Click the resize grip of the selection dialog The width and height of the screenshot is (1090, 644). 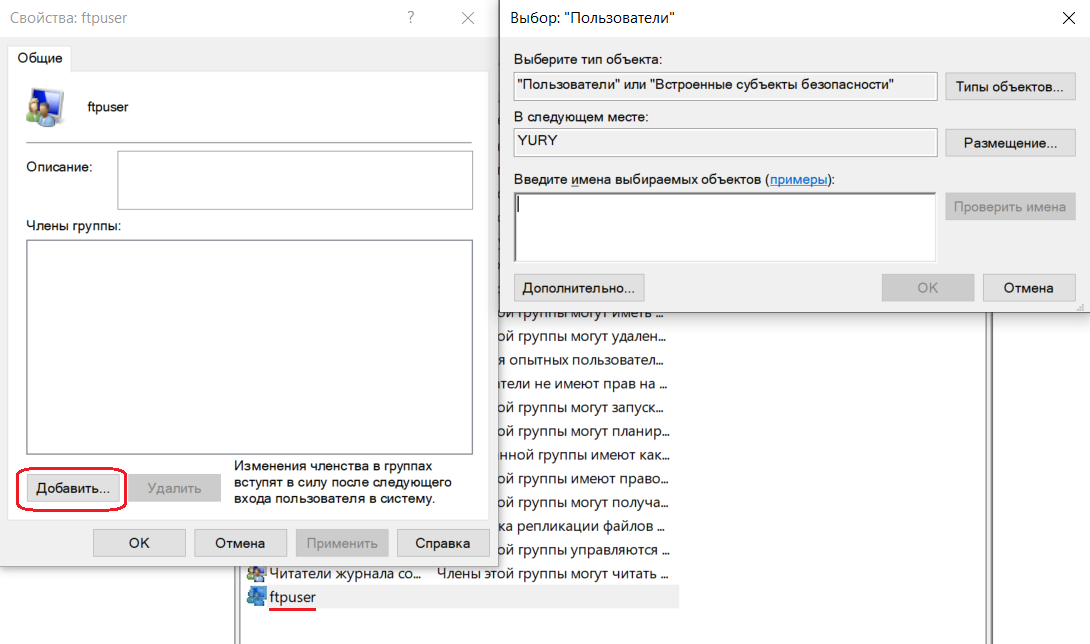1081,307
